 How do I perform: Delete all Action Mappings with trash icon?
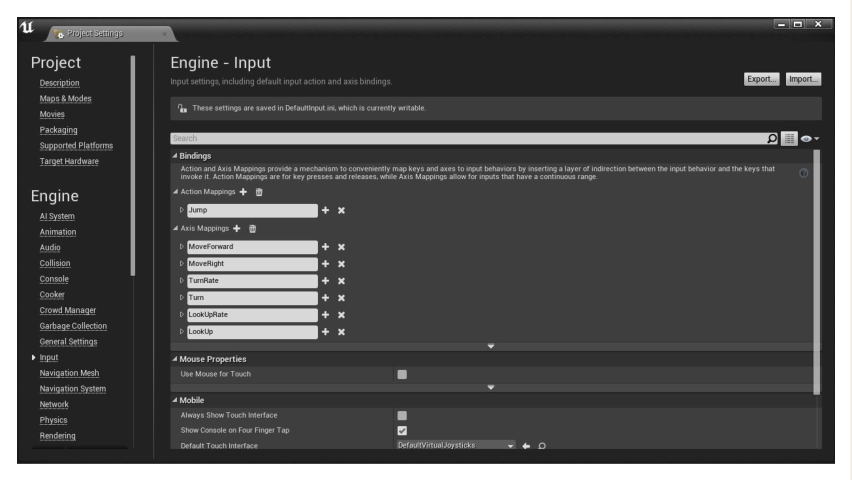(x=259, y=192)
